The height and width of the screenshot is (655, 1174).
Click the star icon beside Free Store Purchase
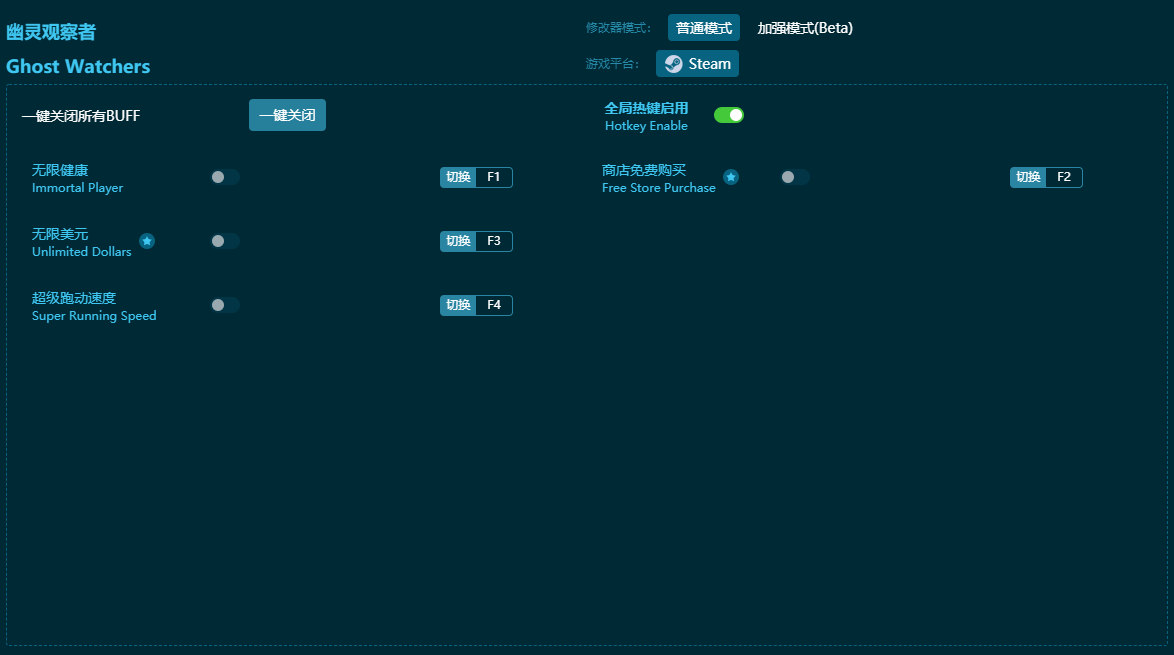tap(731, 177)
